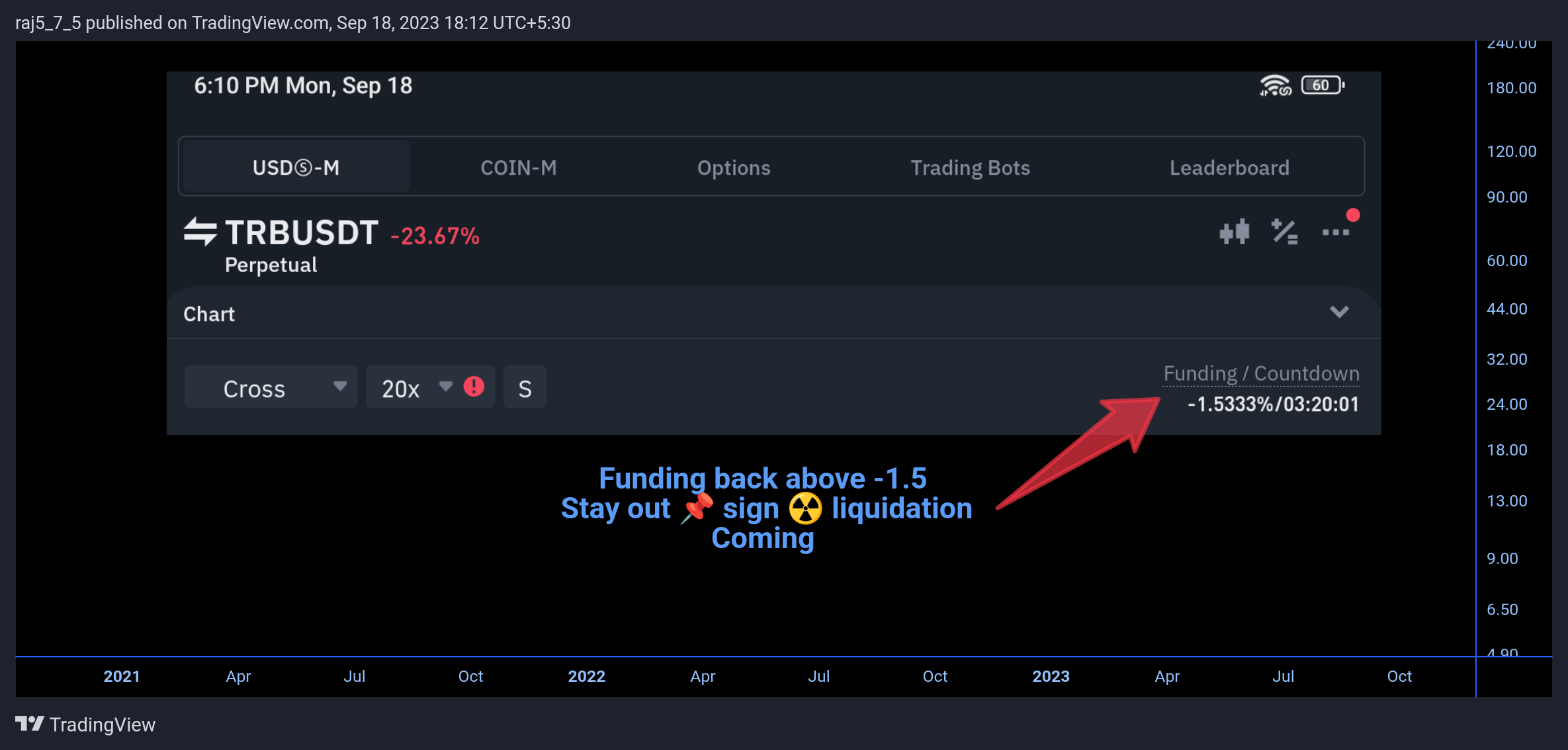
Task: Click the 60.00 price axis label
Action: pyautogui.click(x=1506, y=260)
